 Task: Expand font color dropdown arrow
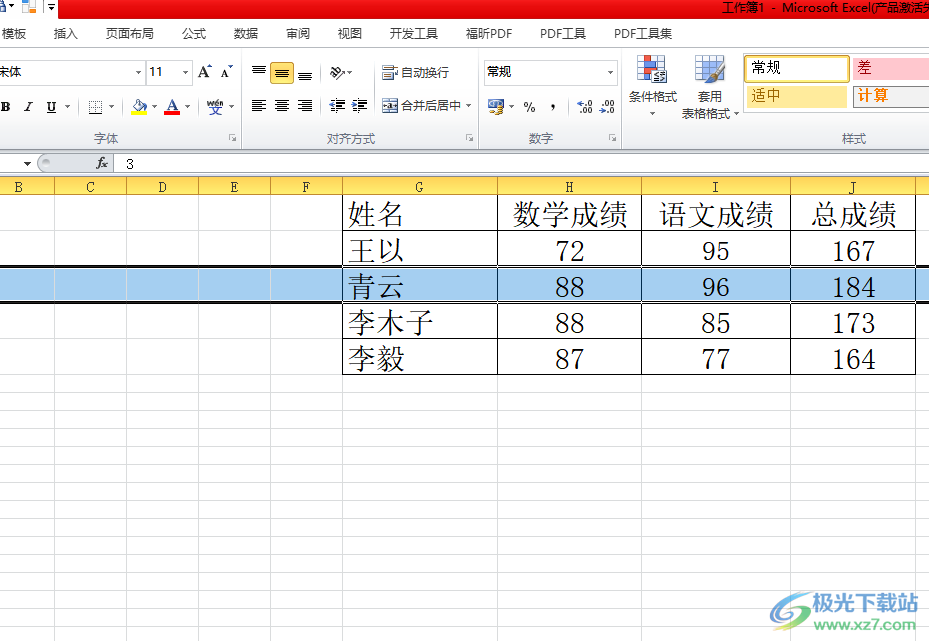click(x=187, y=107)
